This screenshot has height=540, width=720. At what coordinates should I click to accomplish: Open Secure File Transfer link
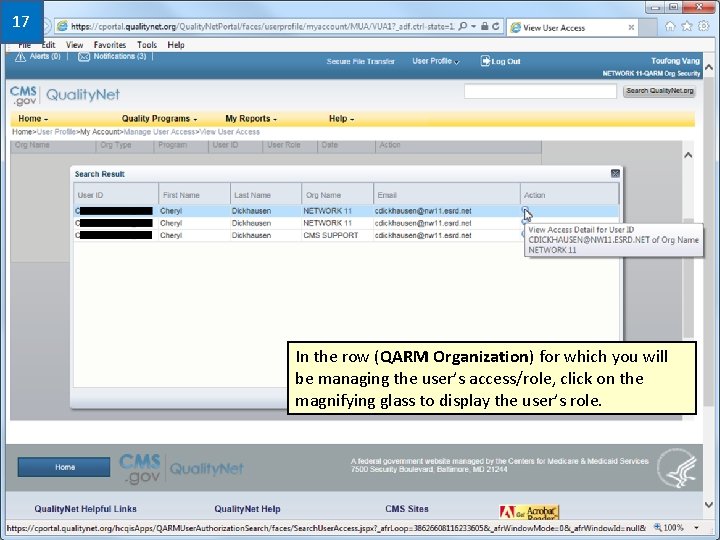point(360,61)
